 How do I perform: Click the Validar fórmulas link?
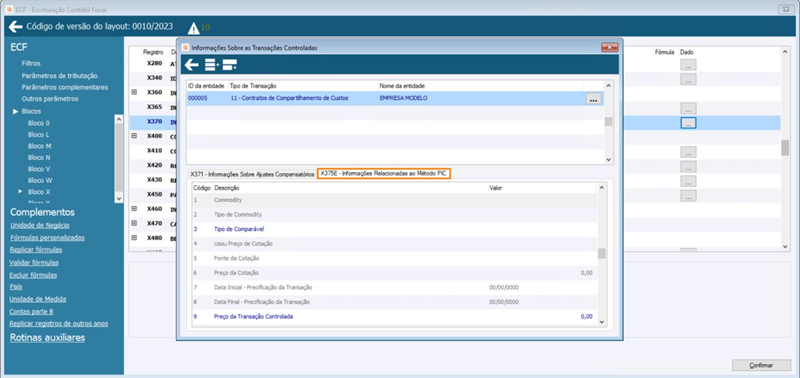point(34,263)
